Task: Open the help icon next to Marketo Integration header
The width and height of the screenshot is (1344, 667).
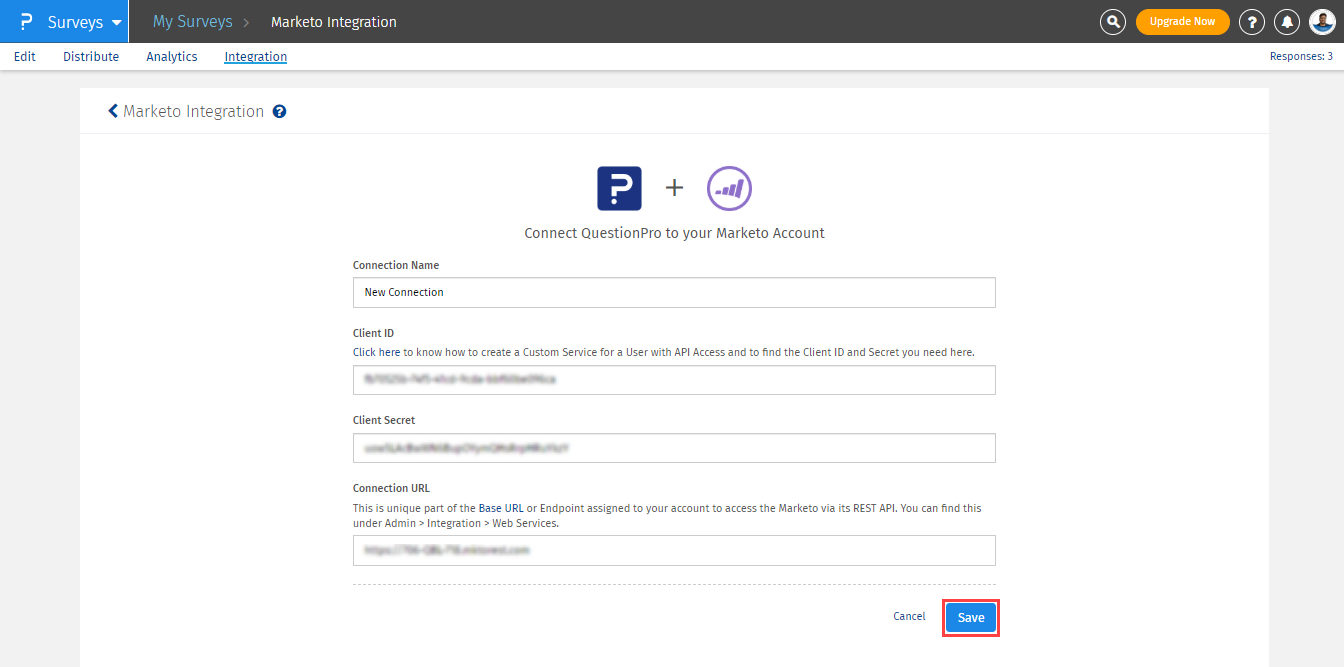Action: pos(278,111)
